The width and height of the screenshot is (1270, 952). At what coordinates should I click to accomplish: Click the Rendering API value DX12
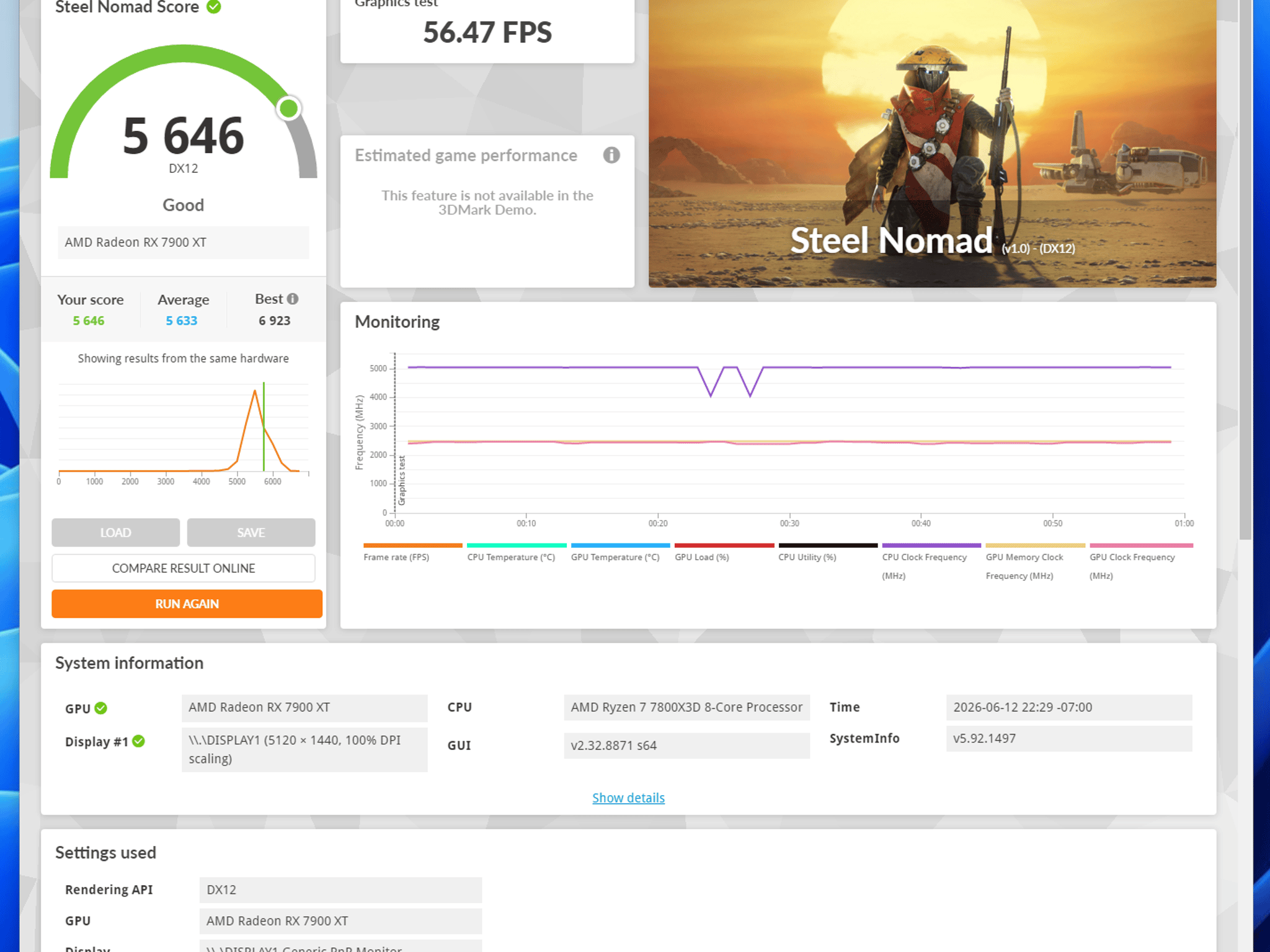[340, 889]
